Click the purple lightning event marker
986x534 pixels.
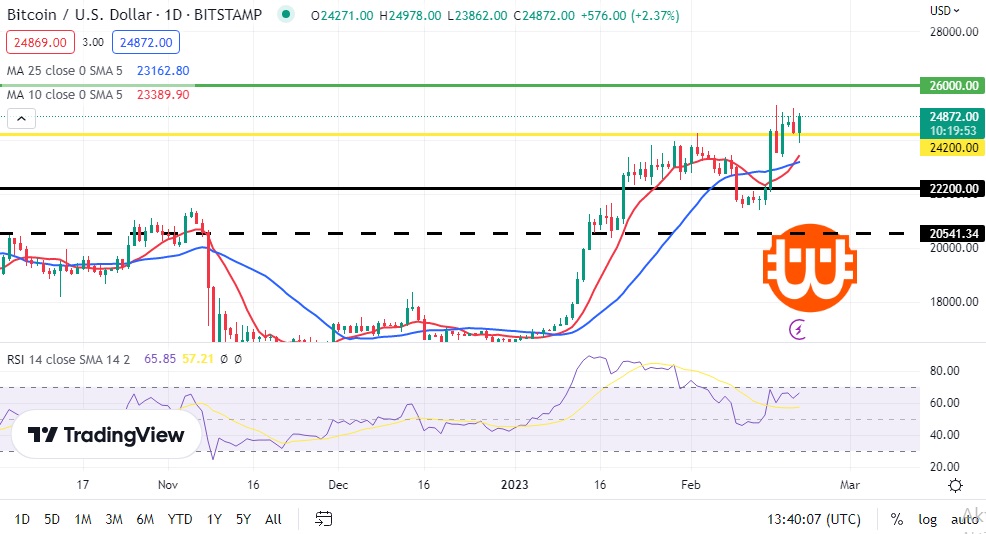pyautogui.click(x=798, y=329)
